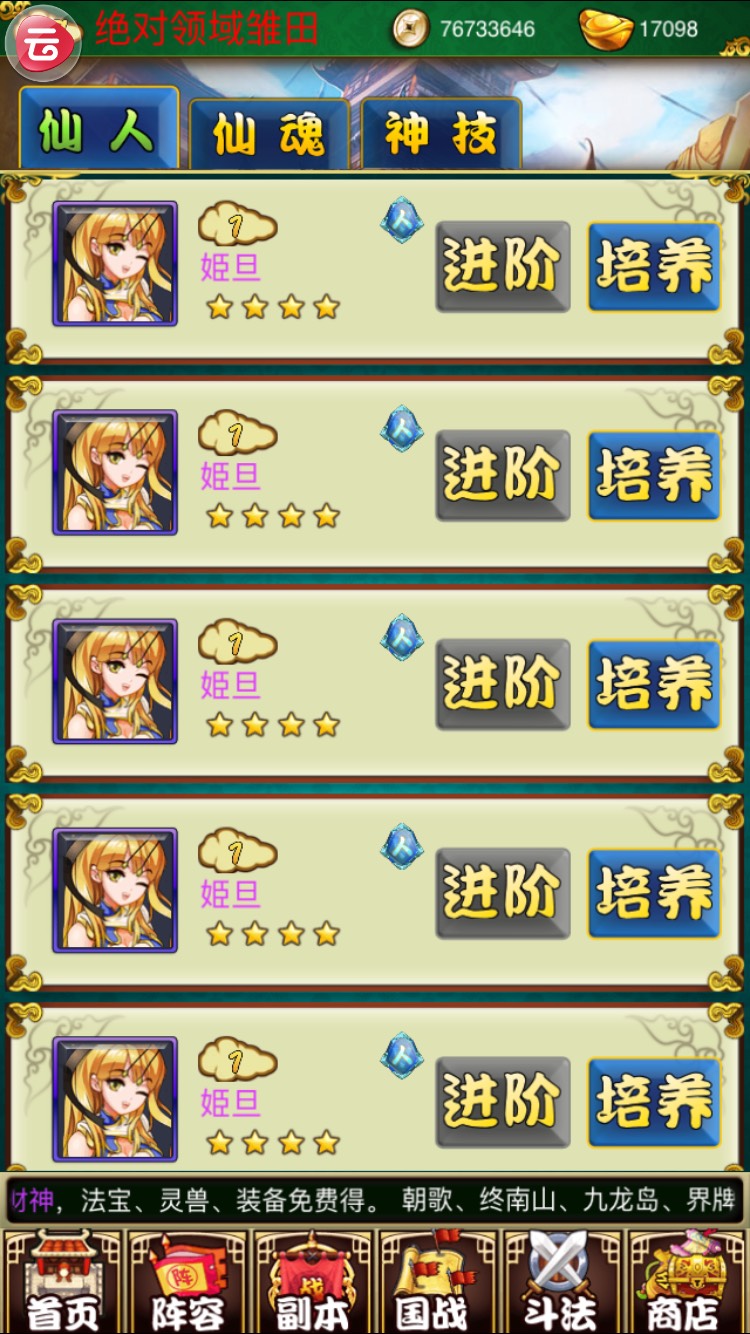Open the 商店 shop icon

click(x=688, y=1282)
